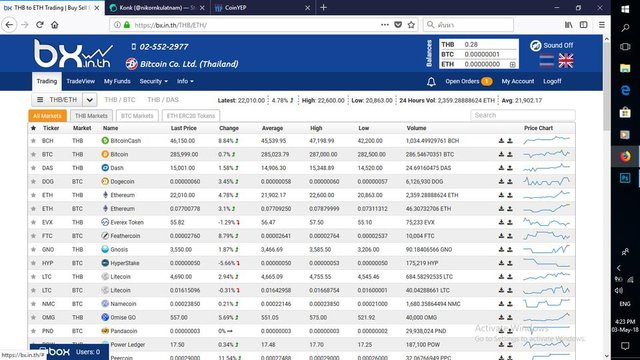The height and width of the screenshot is (360, 640).
Task: Click the deposit icon in Dogecoin row
Action: click(x=501, y=182)
